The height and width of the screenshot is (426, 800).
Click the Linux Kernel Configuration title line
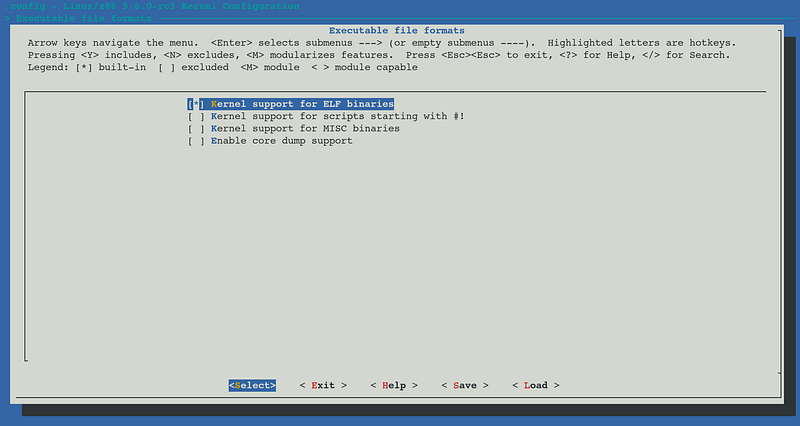[150, 6]
